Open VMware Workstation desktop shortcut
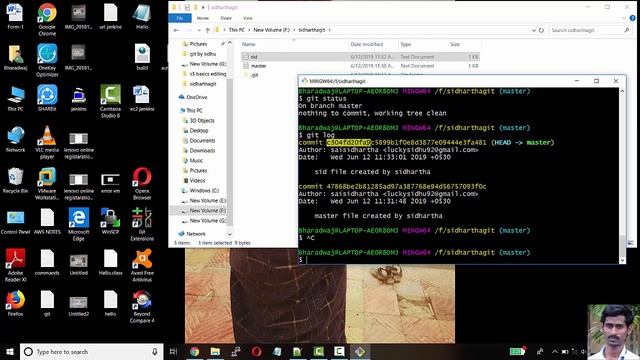The height and width of the screenshot is (360, 640). (47, 183)
